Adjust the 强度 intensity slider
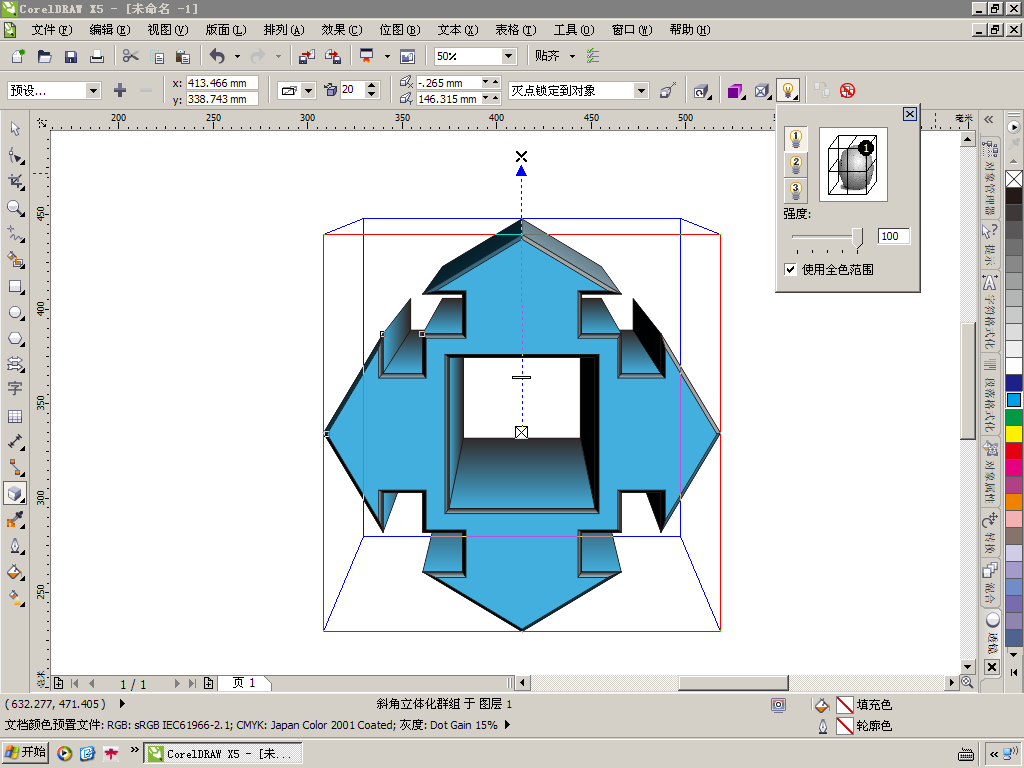Viewport: 1024px width, 768px height. pos(857,238)
